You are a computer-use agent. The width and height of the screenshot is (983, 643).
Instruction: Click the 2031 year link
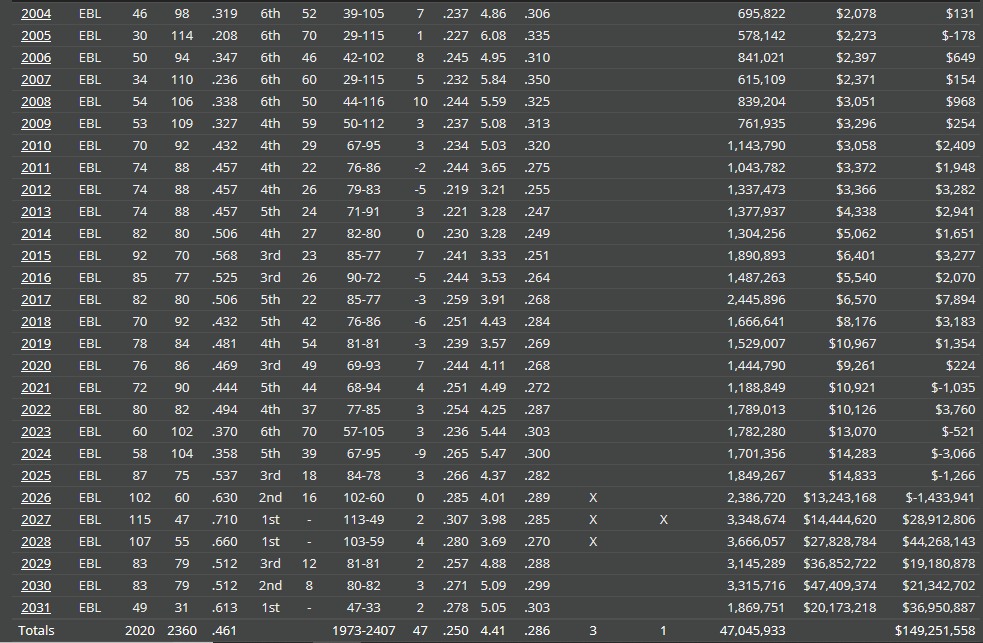click(36, 607)
